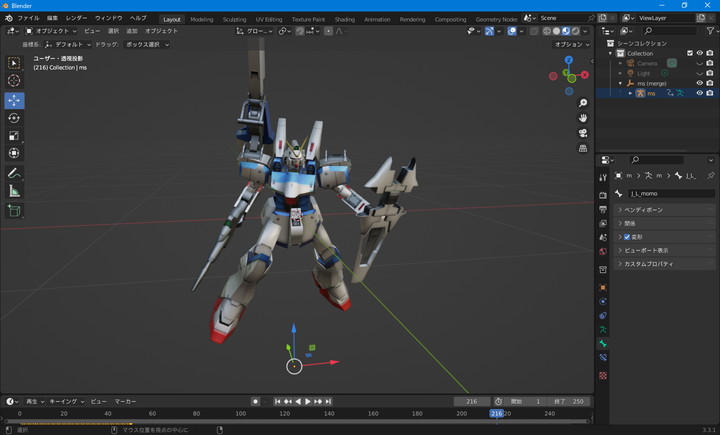Choose the Annotate pencil tool
The width and height of the screenshot is (720, 435).
tap(14, 173)
